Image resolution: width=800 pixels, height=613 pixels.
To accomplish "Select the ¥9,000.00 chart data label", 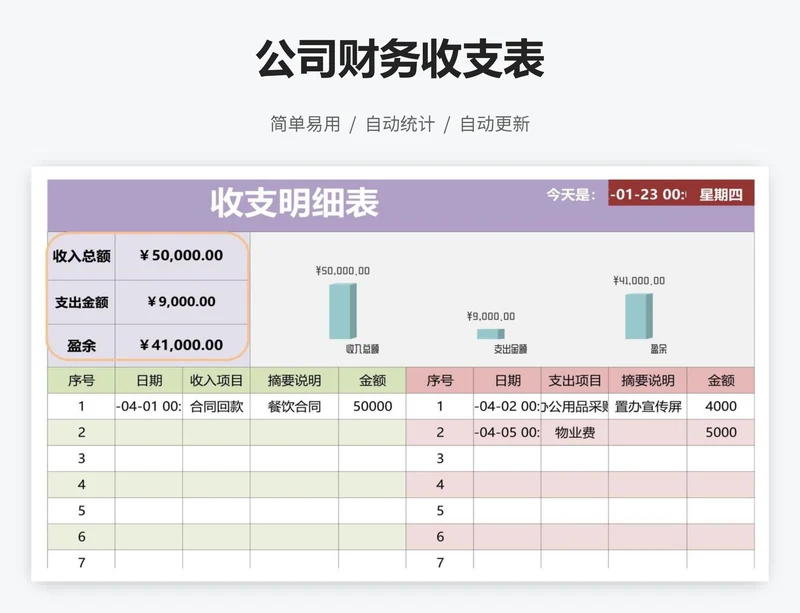I will [491, 316].
